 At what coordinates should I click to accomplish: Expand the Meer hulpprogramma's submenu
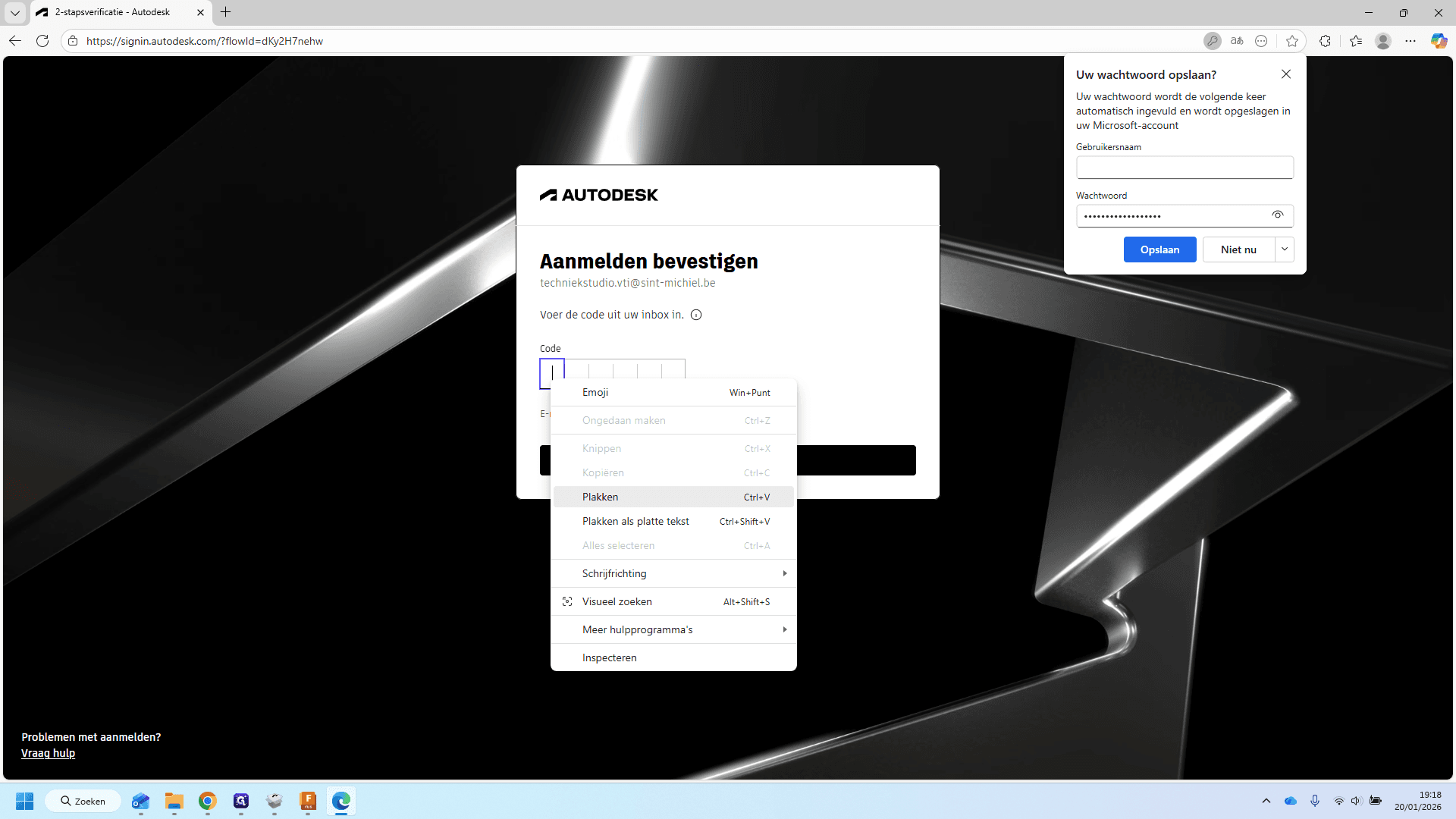pos(673,629)
